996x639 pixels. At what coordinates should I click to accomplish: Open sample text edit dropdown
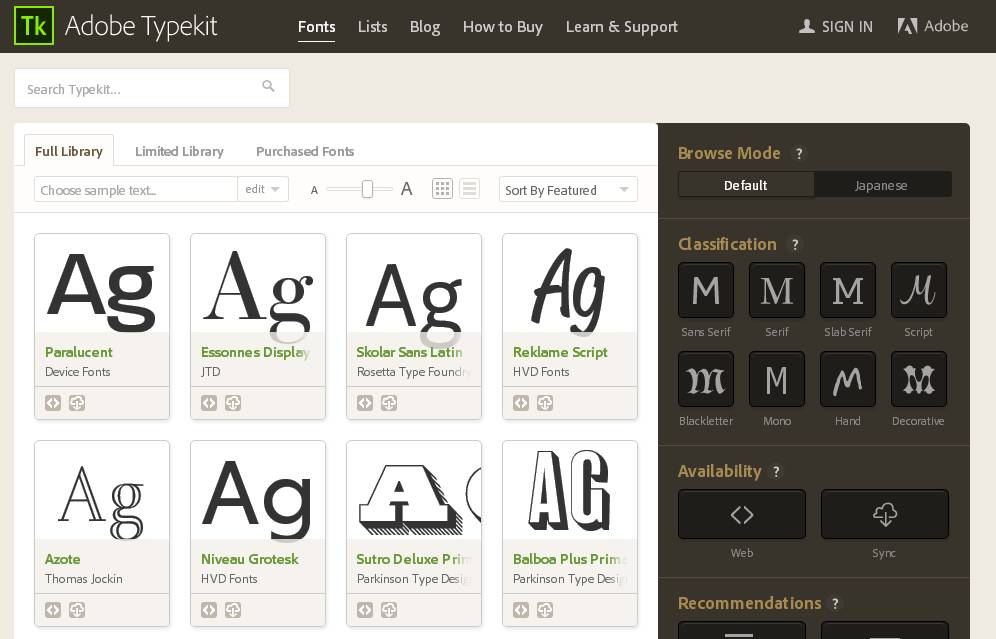tap(263, 189)
